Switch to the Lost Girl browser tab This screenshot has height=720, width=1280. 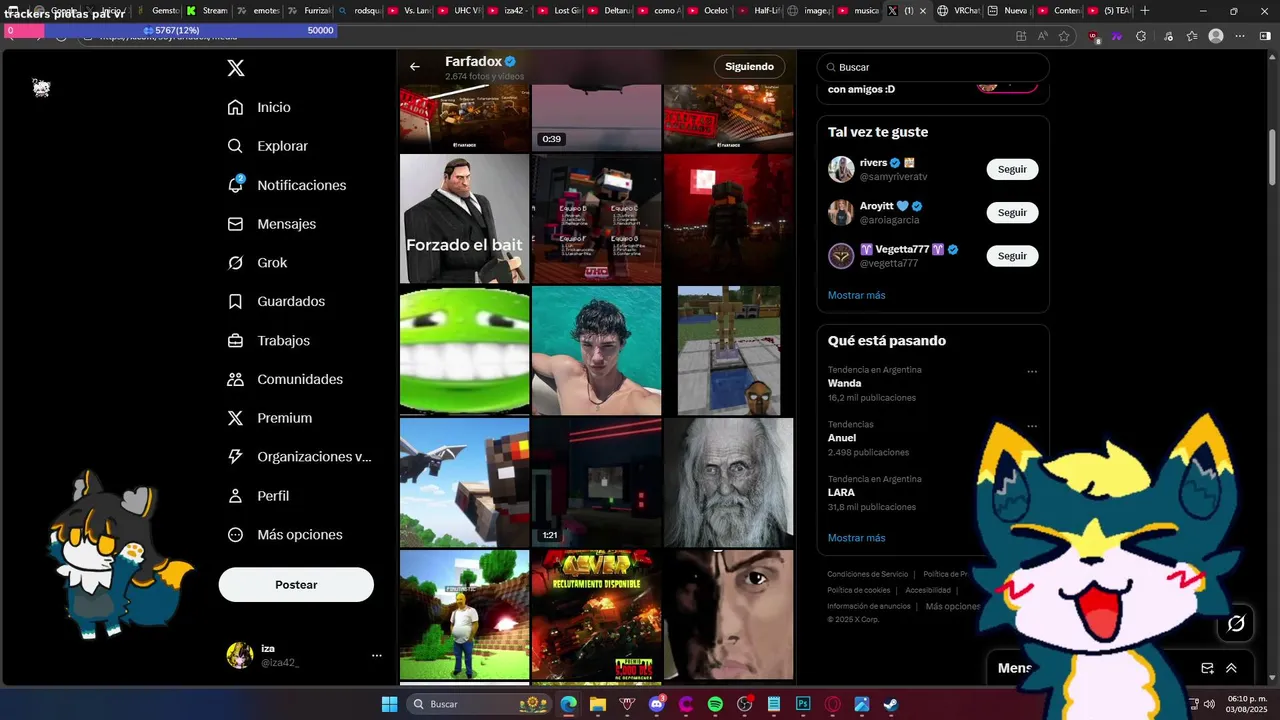click(x=560, y=11)
